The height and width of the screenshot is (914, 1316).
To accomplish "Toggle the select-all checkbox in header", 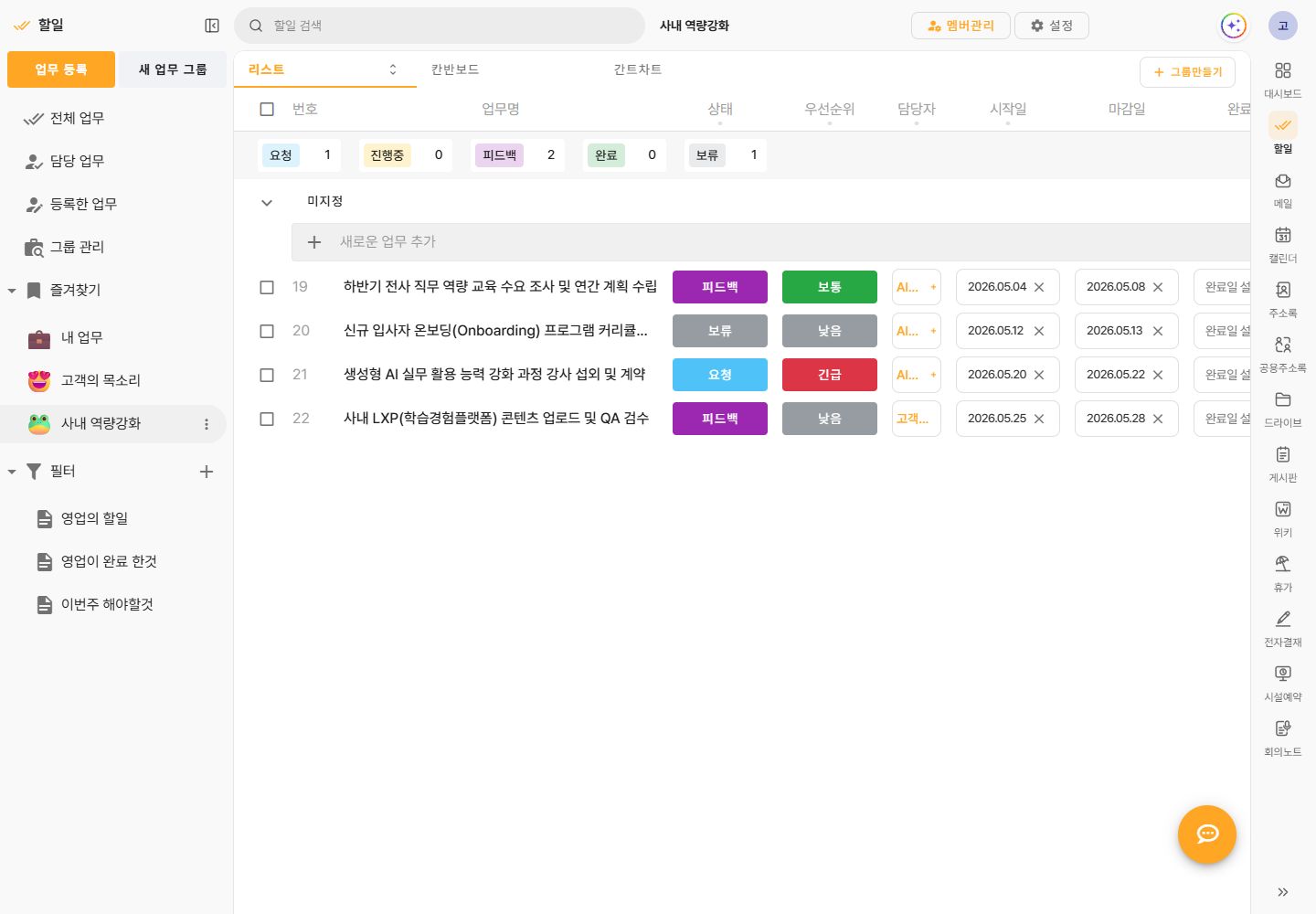I will click(267, 110).
